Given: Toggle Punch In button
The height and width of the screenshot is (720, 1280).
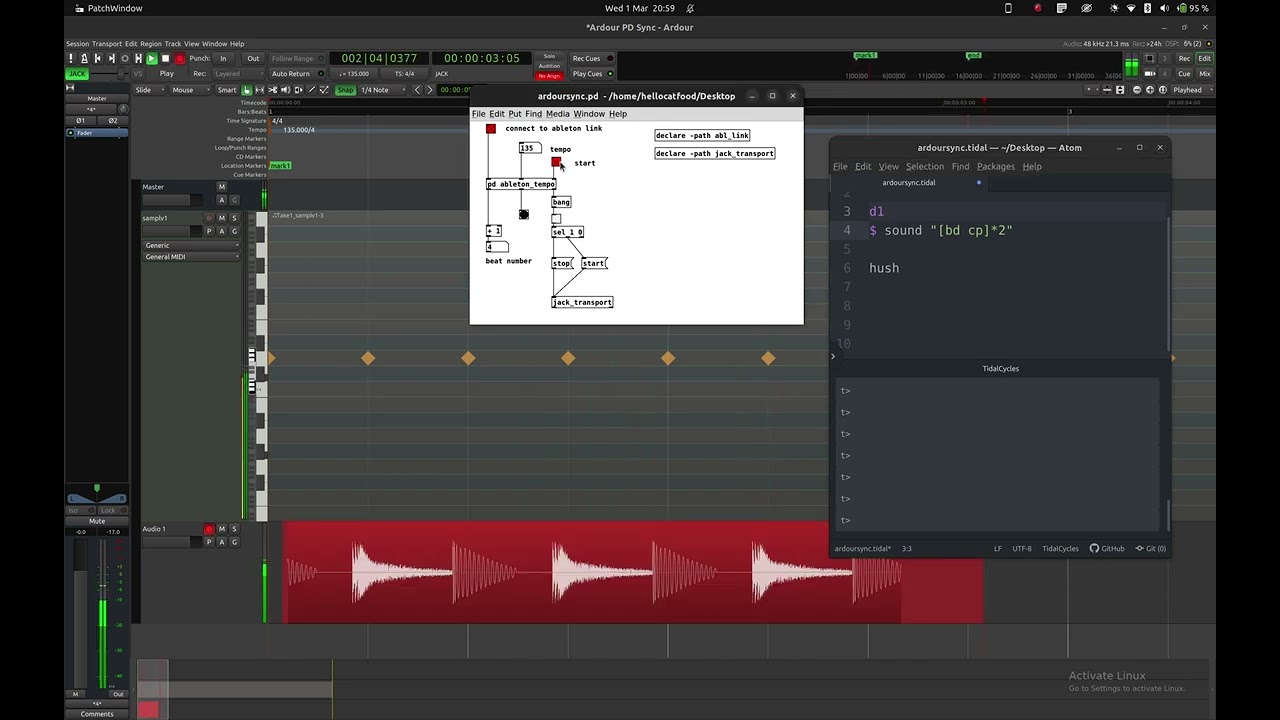Looking at the screenshot, I should (x=223, y=59).
